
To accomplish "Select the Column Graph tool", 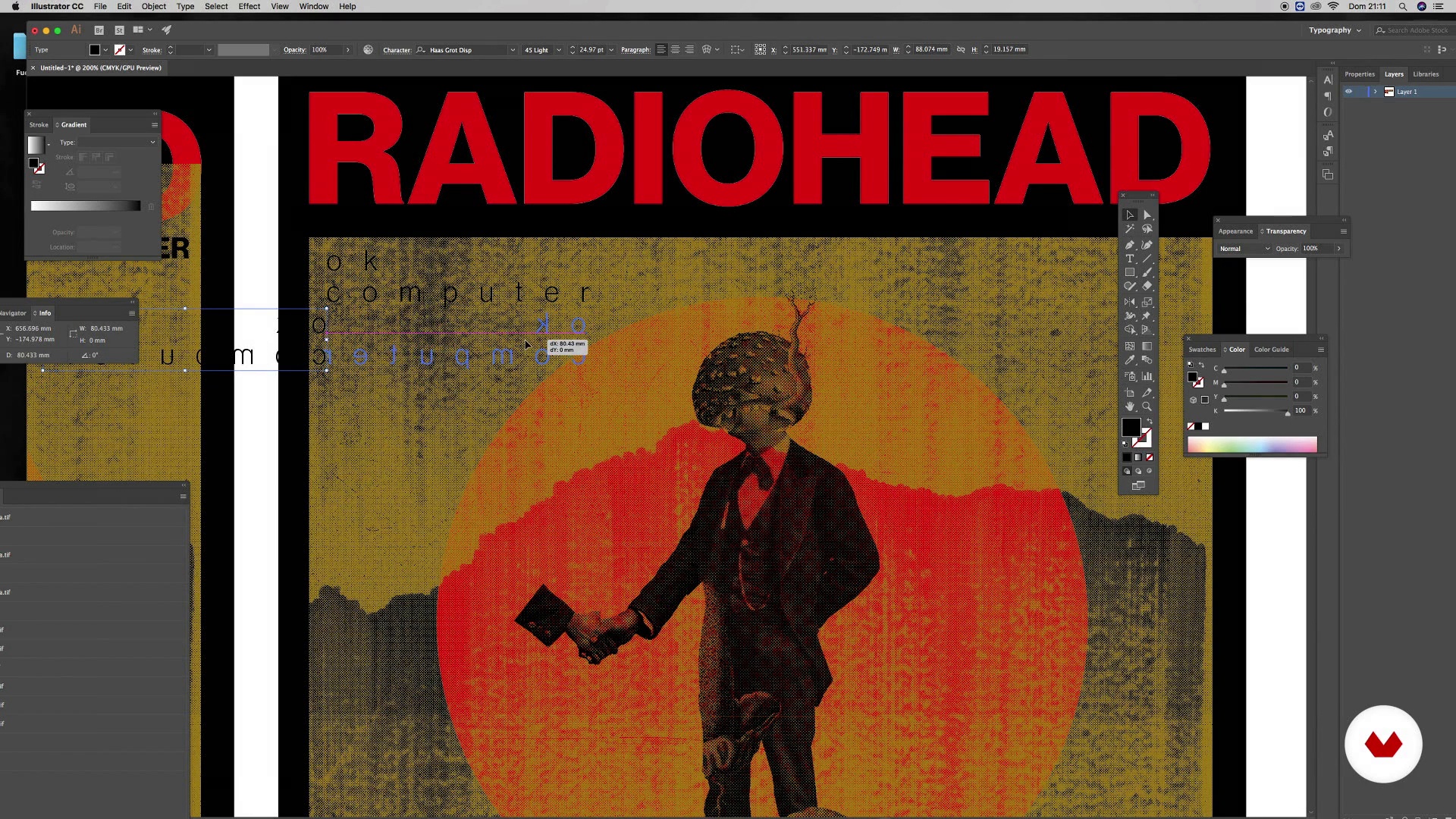I will [1147, 376].
